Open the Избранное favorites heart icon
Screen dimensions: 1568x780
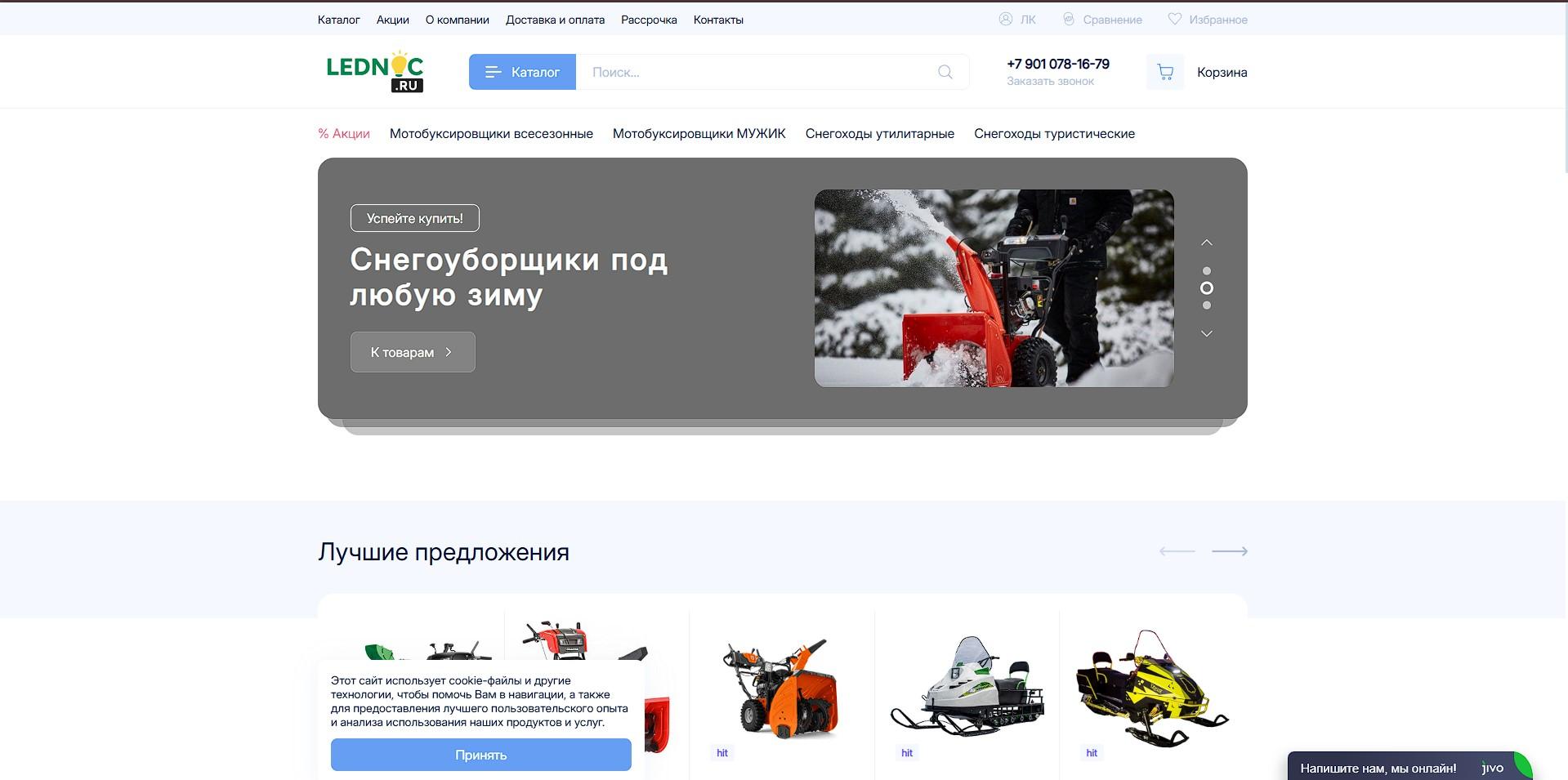click(1174, 19)
